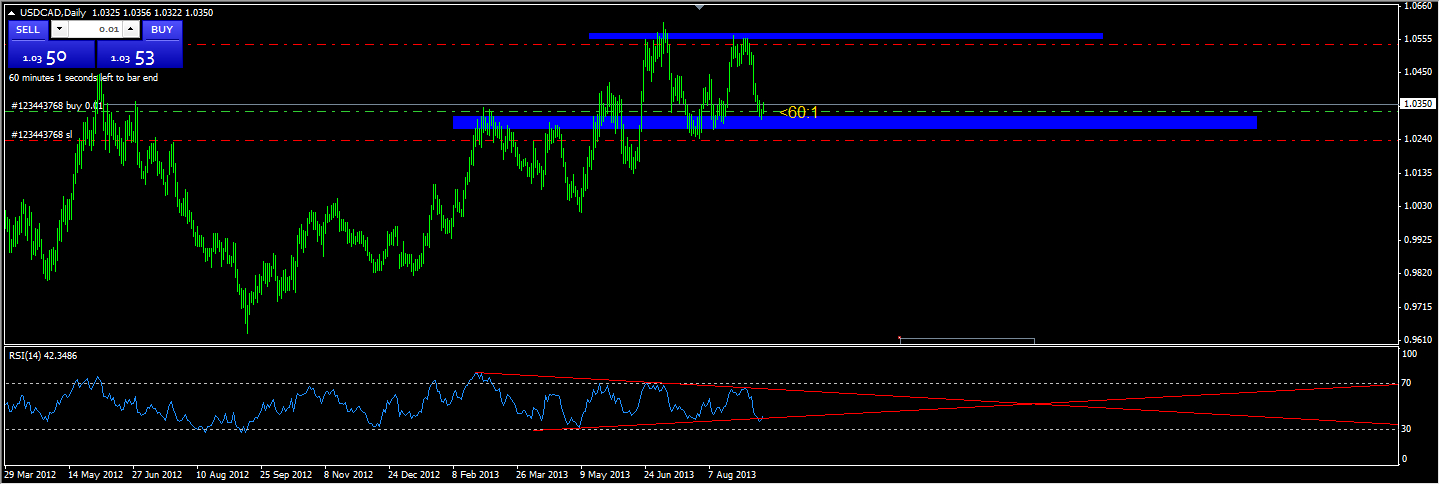Click the '24 Dec 2012' date label
This screenshot has height=485, width=1440.
(x=413, y=473)
